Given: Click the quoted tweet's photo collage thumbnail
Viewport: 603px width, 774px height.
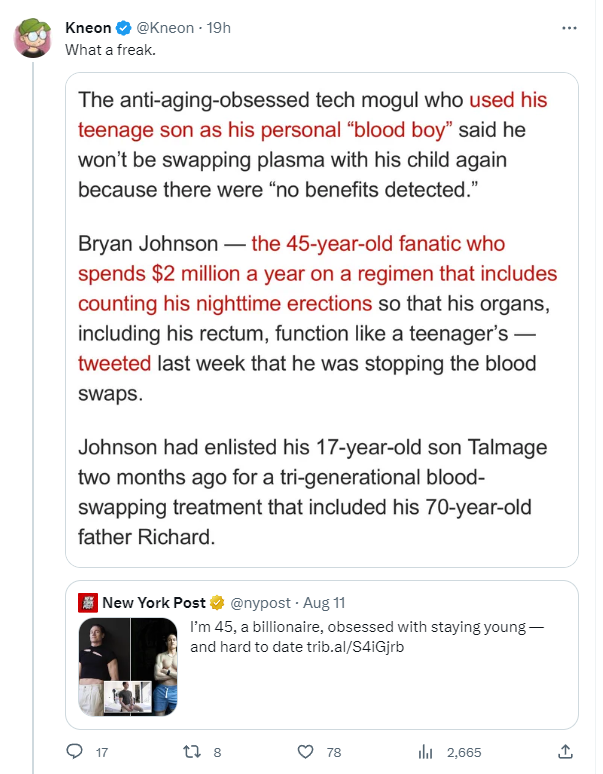Looking at the screenshot, I should [x=130, y=665].
